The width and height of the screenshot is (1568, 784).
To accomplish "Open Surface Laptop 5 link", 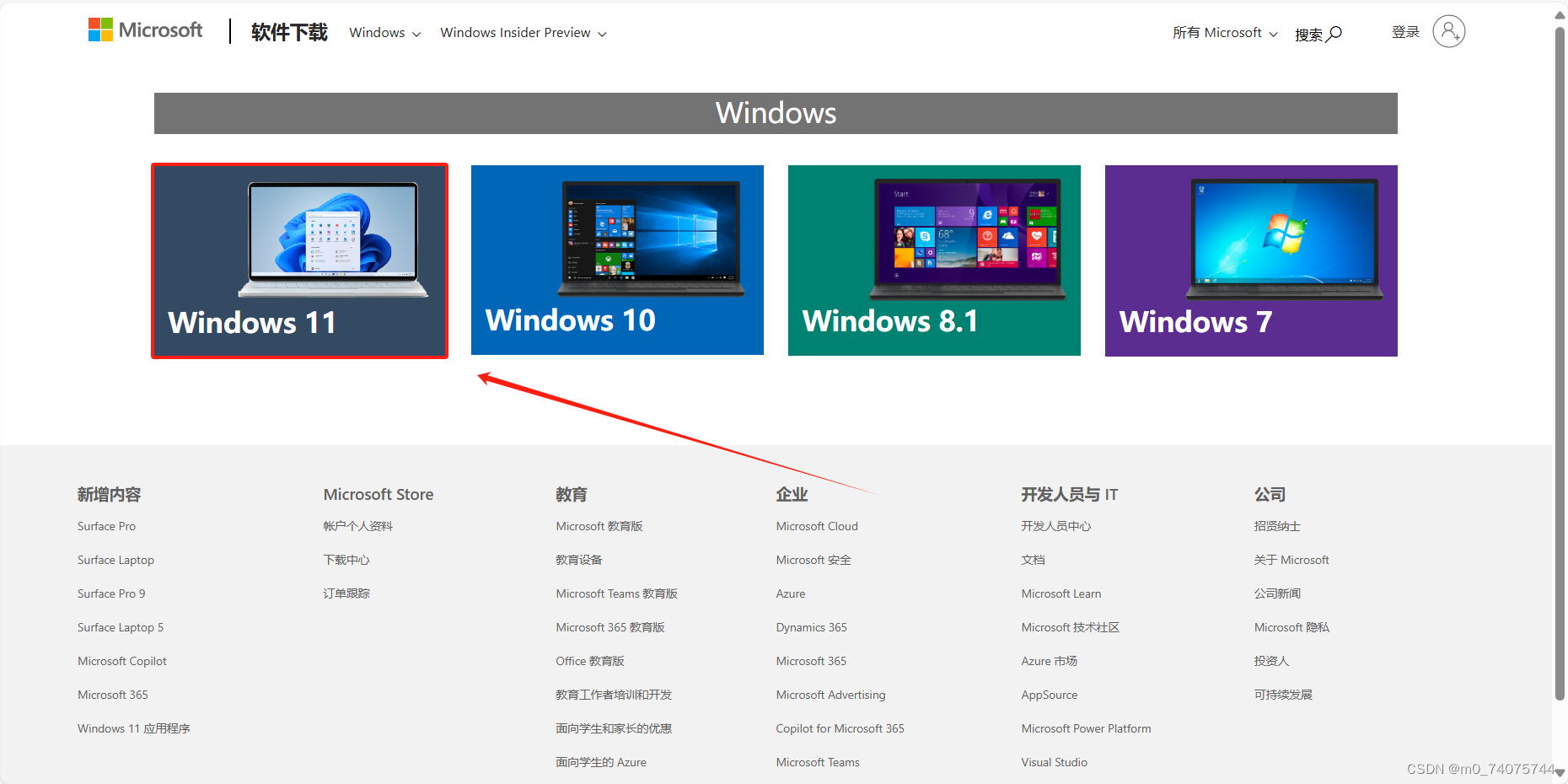I will click(x=121, y=627).
